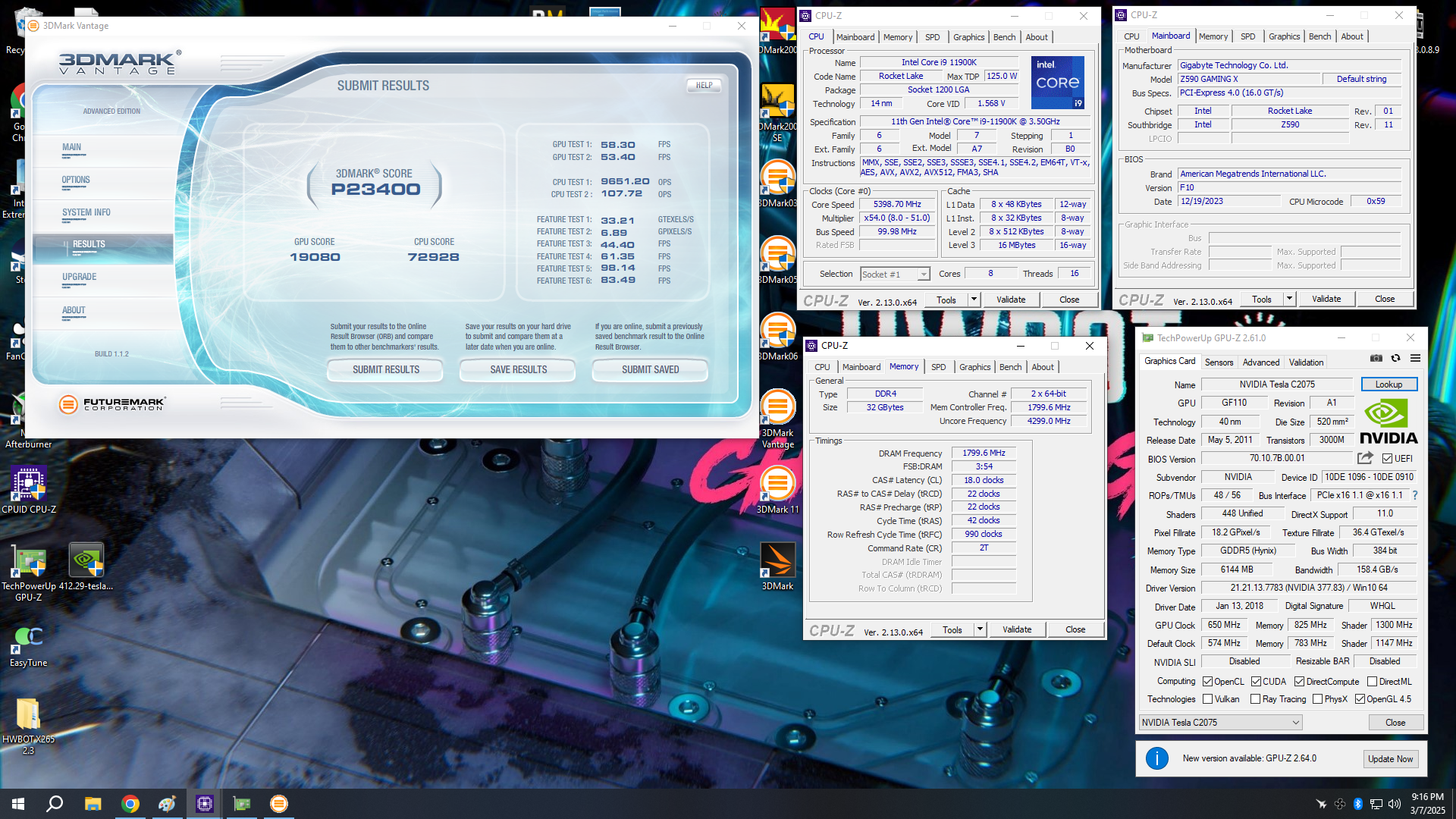Toggle OpenCL checkbox in GPU-Z
The height and width of the screenshot is (819, 1456).
(1208, 682)
